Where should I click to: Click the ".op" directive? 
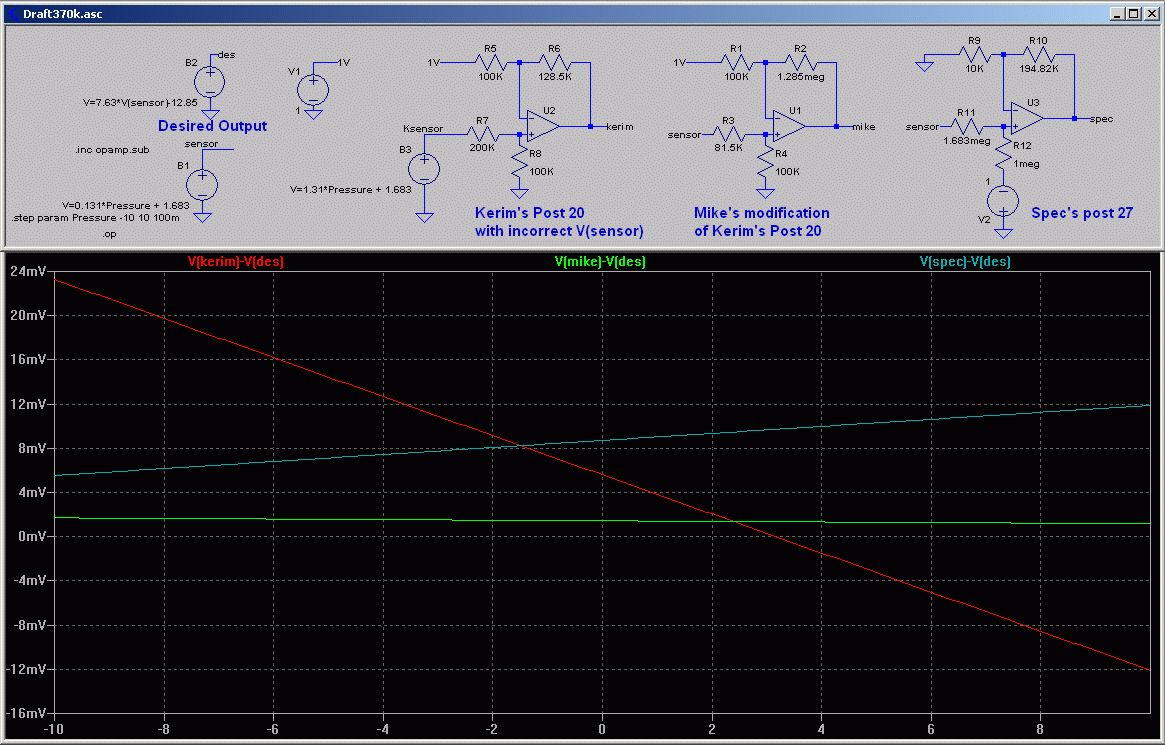click(109, 235)
